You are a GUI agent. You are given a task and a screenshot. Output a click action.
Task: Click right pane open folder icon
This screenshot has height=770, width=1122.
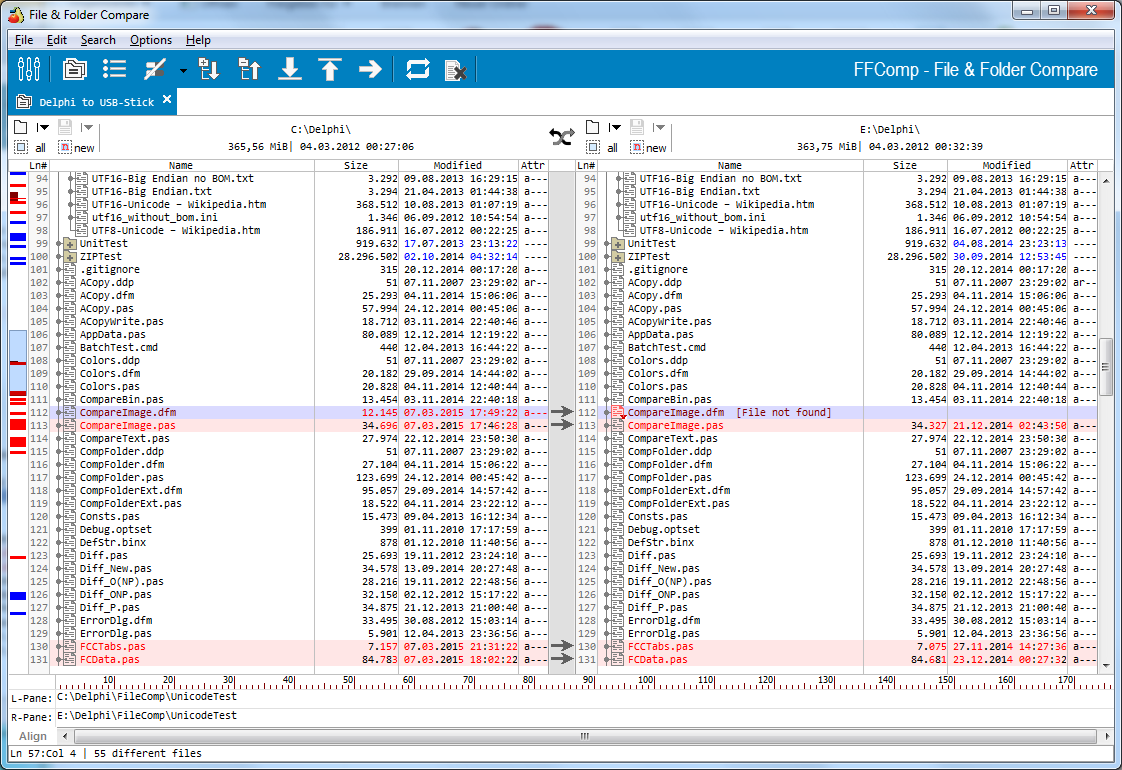[x=592, y=127]
